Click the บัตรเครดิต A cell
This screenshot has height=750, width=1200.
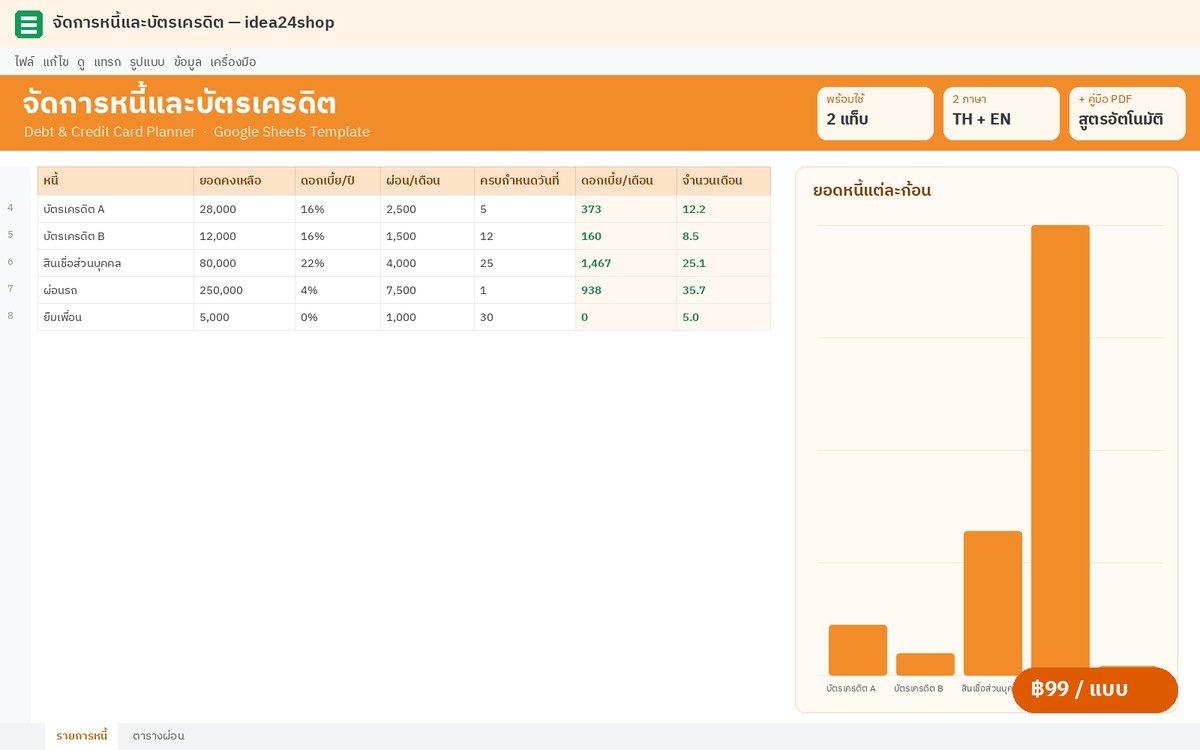[x=116, y=209]
